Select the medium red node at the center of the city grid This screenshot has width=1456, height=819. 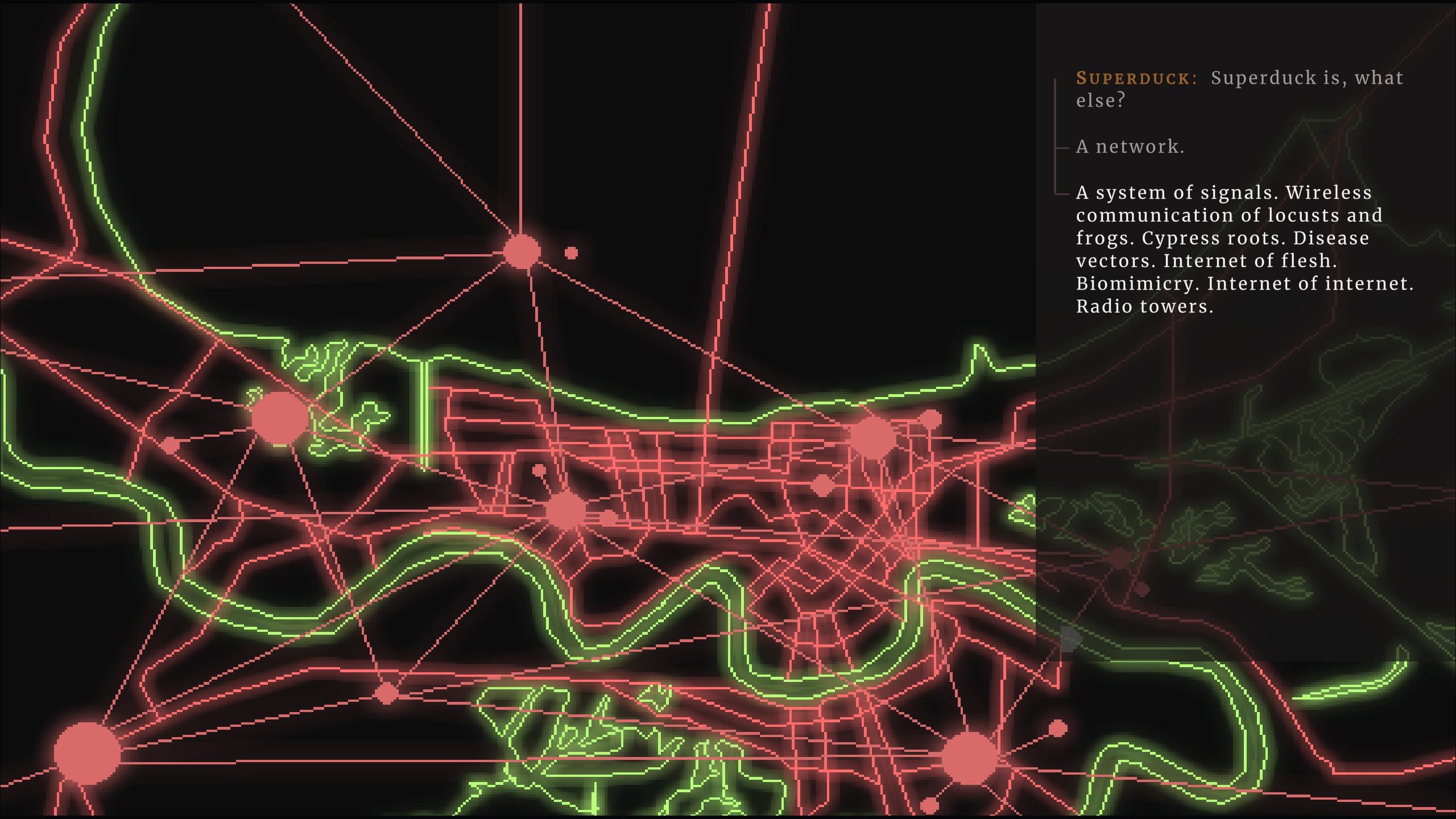coord(565,510)
